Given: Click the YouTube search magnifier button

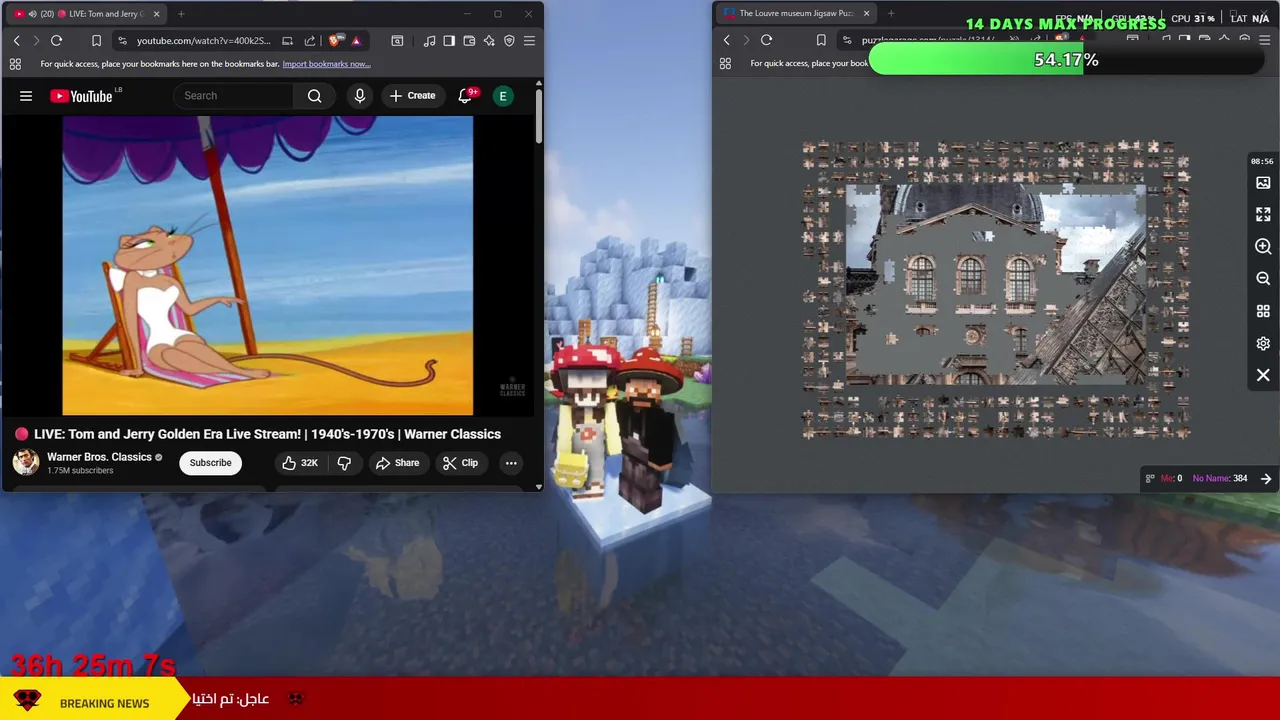Looking at the screenshot, I should point(315,96).
